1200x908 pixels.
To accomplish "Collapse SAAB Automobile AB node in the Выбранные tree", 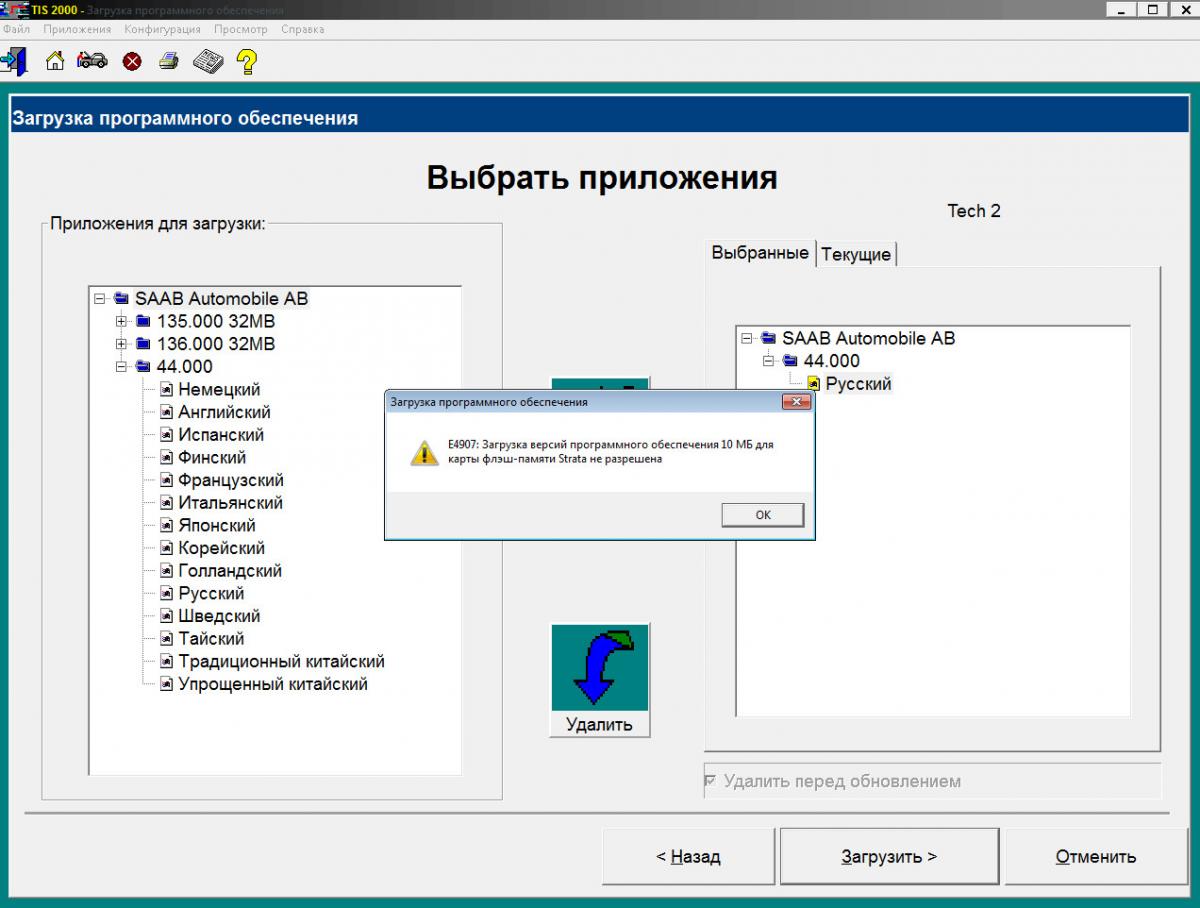I will 746,338.
